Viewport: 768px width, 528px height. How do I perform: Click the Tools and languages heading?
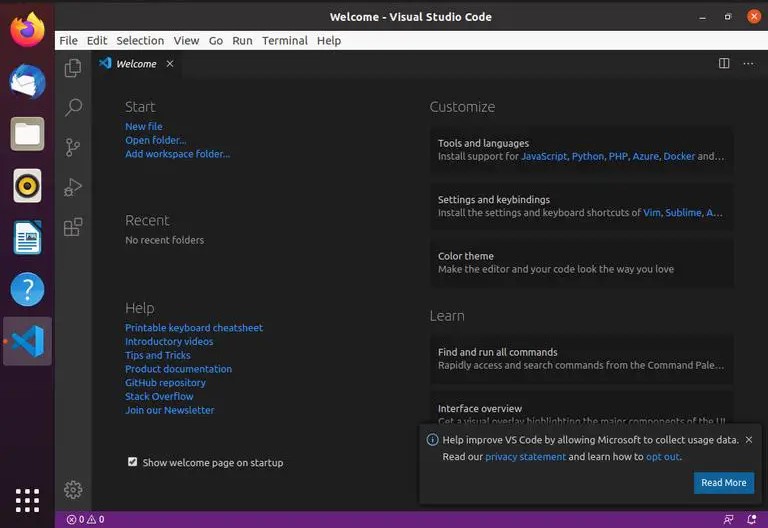(483, 143)
